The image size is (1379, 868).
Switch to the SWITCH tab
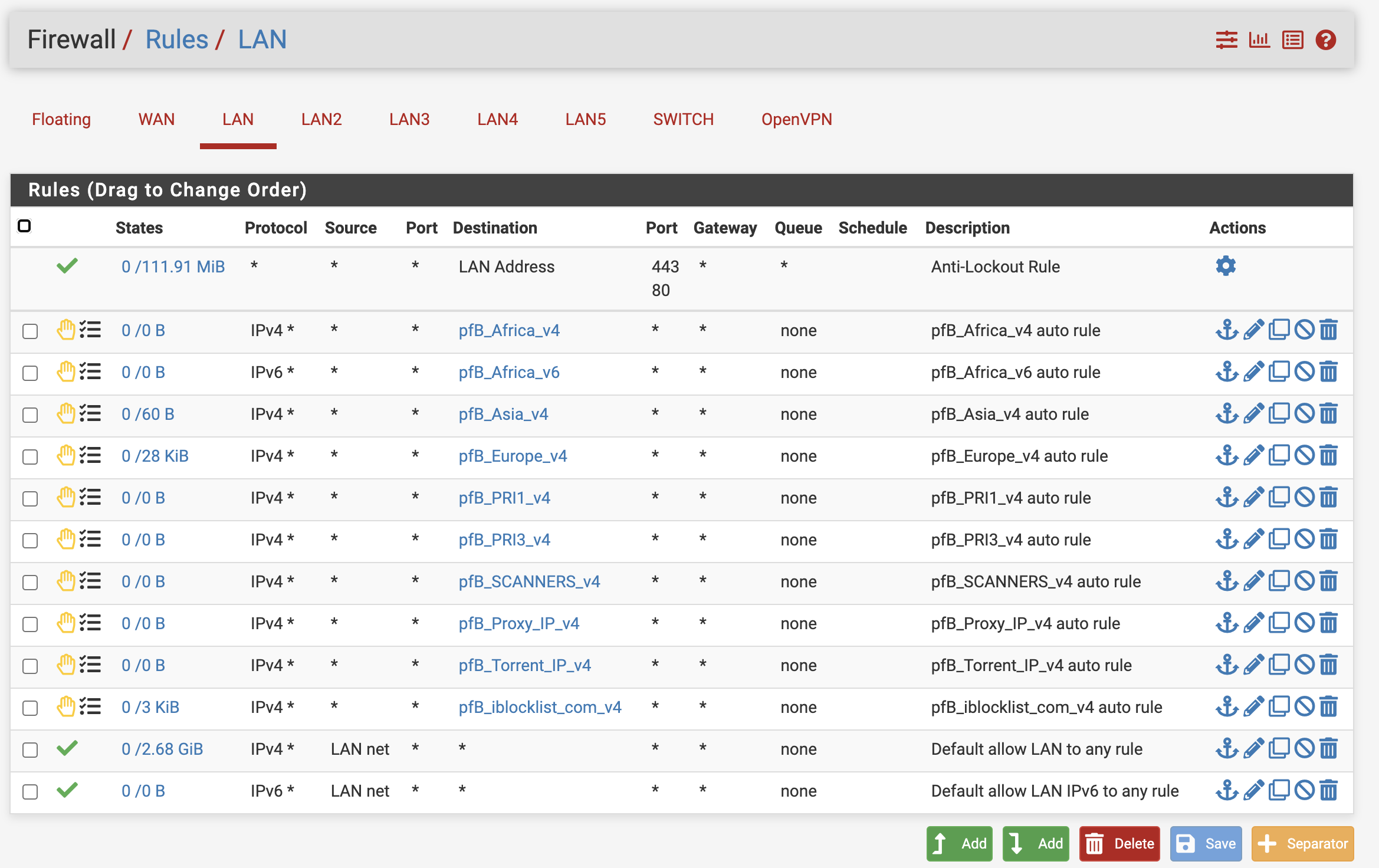(683, 120)
